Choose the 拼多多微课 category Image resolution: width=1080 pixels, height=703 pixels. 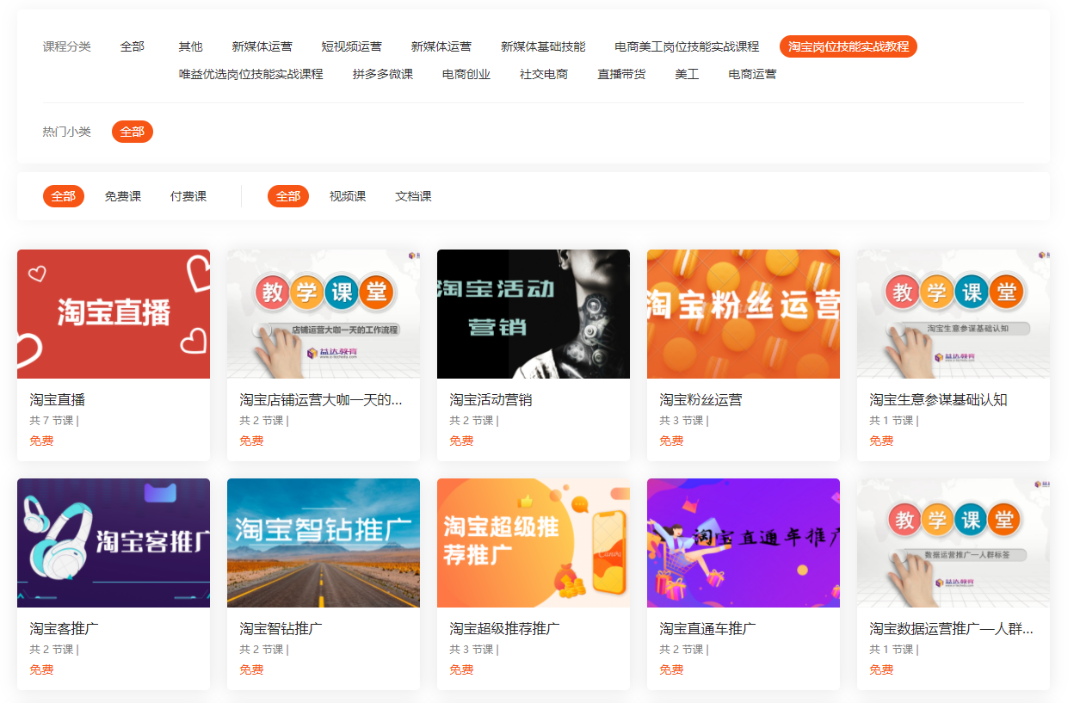pyautogui.click(x=382, y=74)
